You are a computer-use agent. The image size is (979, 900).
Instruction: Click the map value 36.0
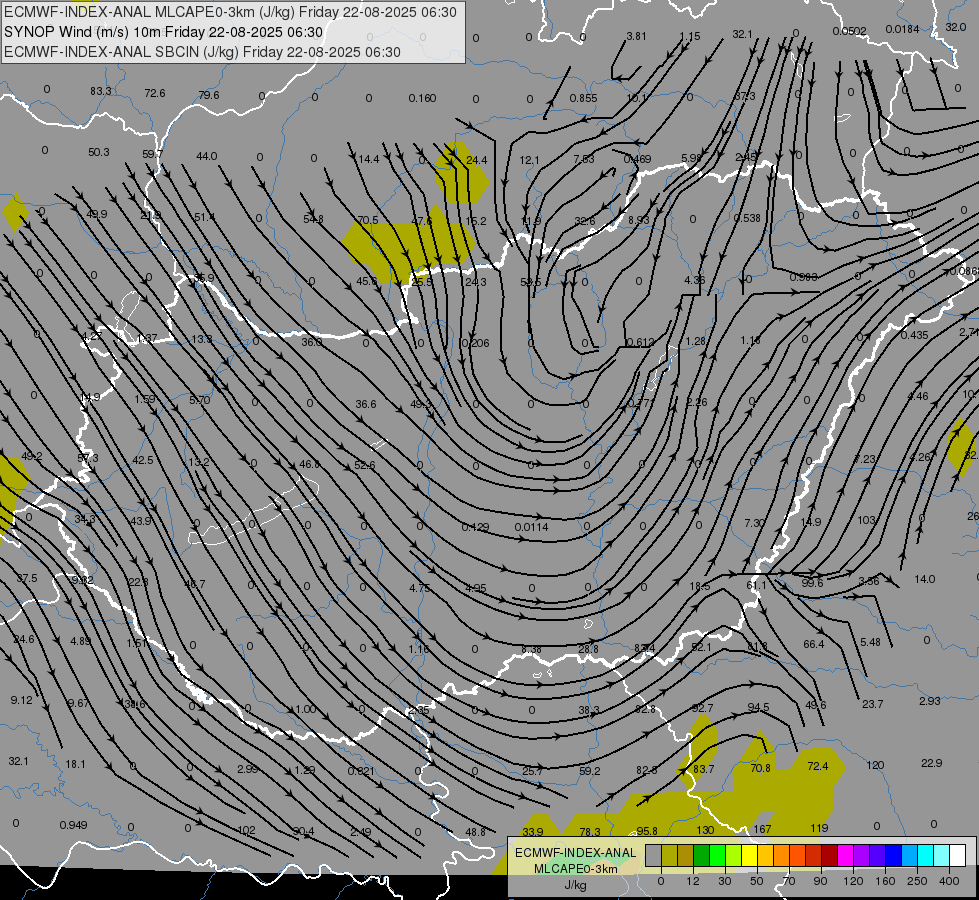312,342
